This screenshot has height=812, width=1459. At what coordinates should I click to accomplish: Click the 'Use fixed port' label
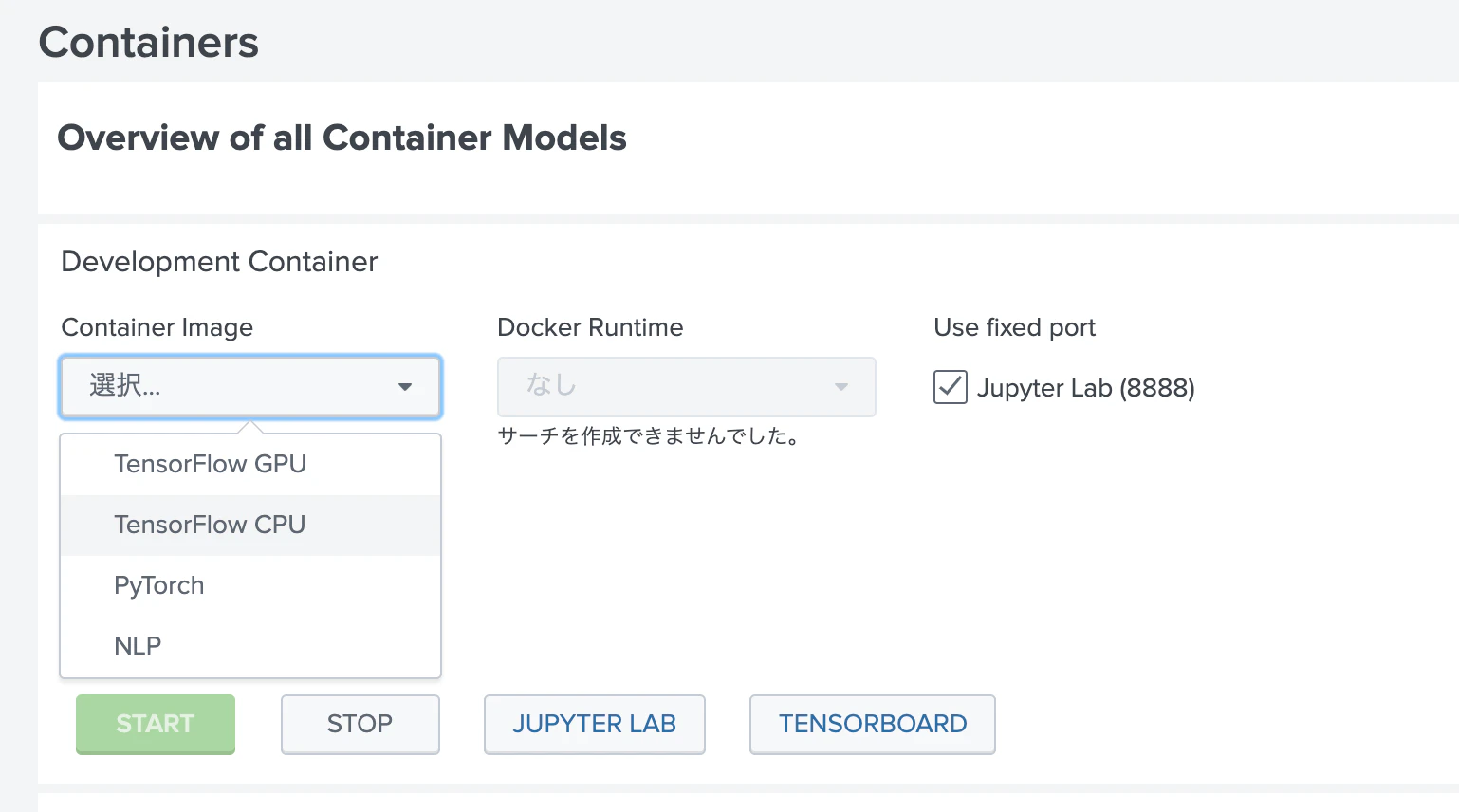tap(1014, 327)
